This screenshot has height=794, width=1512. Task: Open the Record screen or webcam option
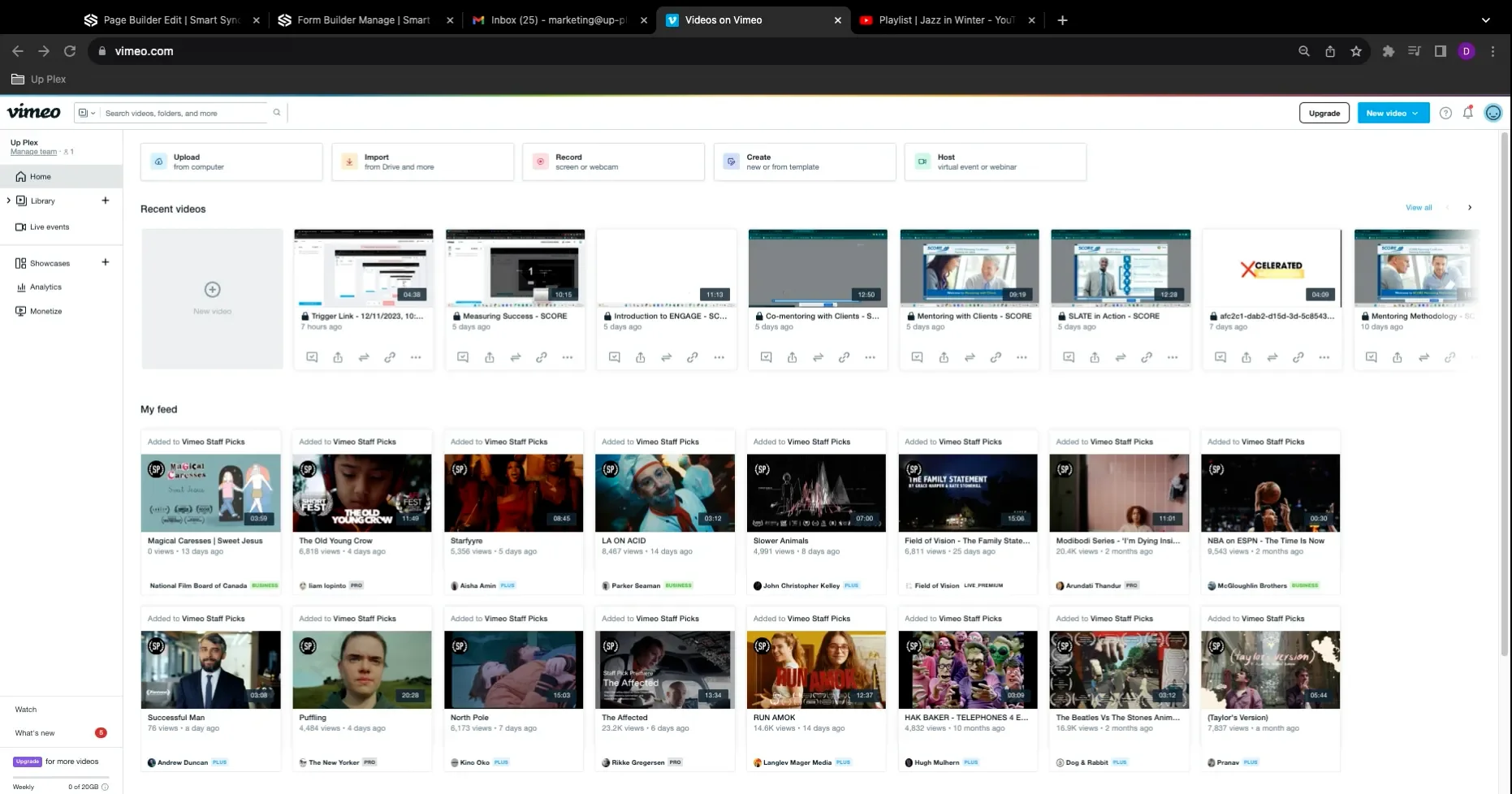pyautogui.click(x=613, y=162)
